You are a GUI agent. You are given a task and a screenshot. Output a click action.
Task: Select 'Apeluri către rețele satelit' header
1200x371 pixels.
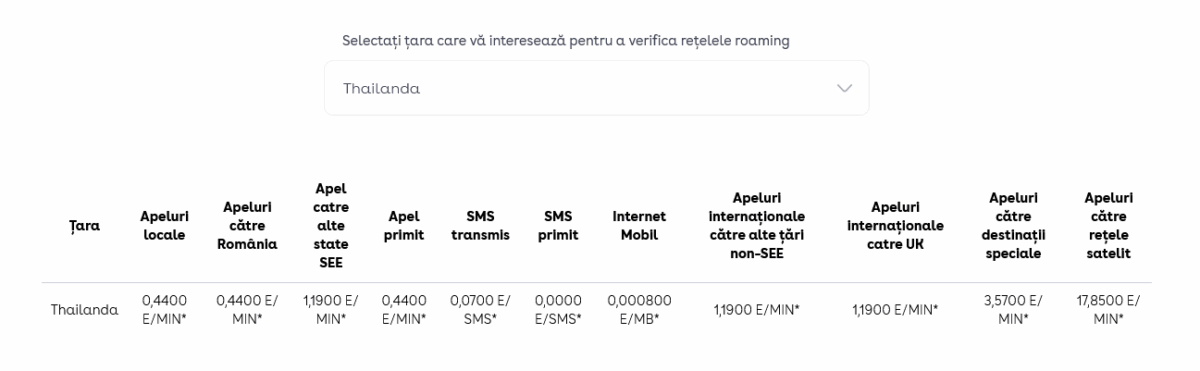pos(1108,225)
